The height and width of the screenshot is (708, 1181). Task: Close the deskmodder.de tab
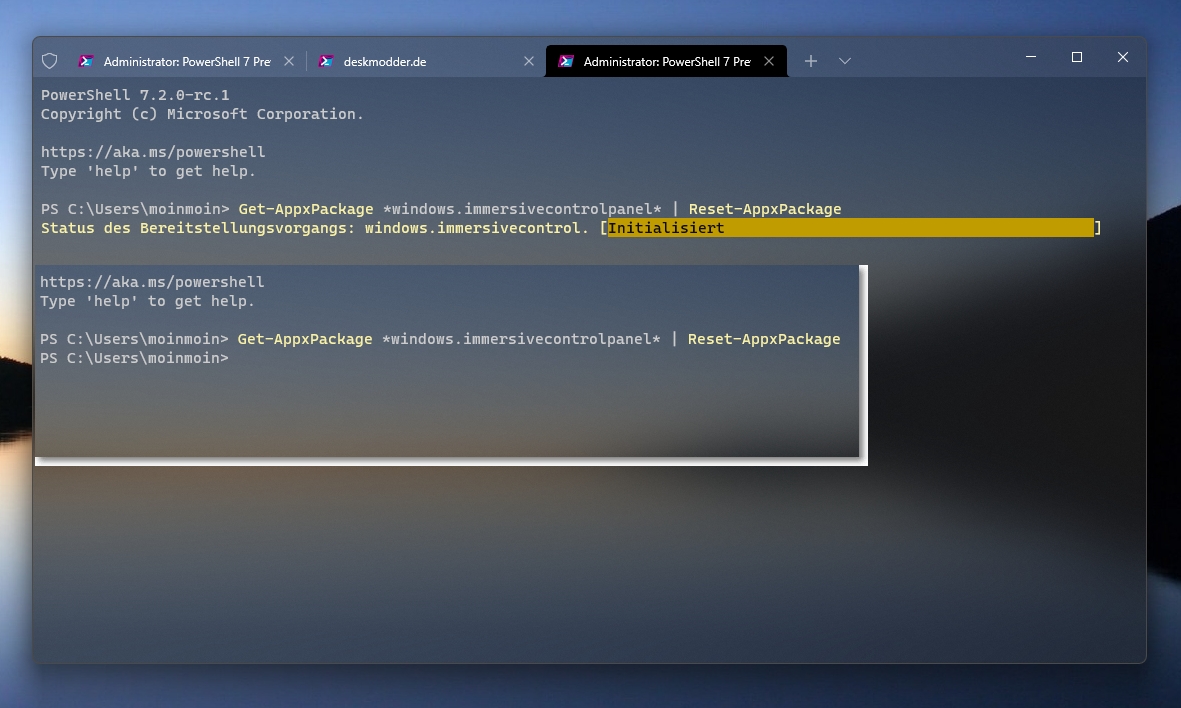(x=529, y=61)
